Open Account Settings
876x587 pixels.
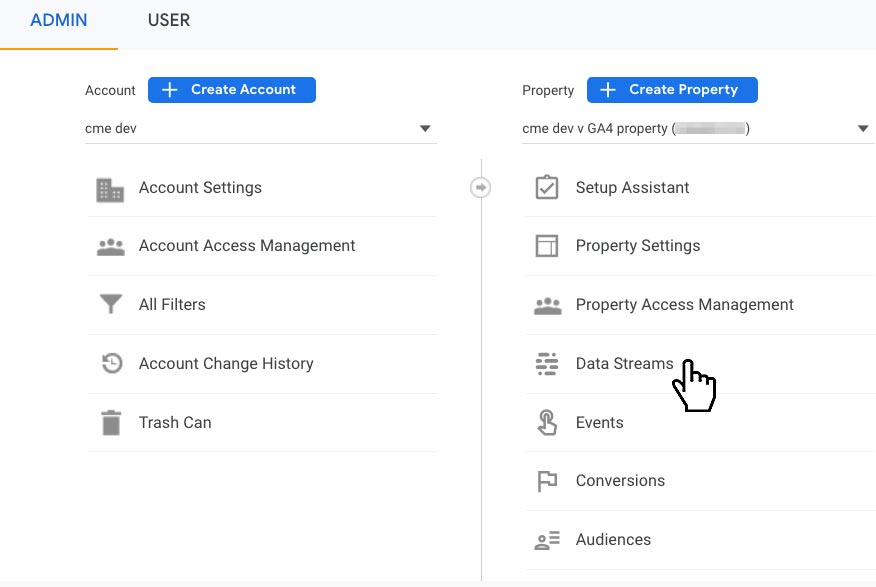point(263,188)
